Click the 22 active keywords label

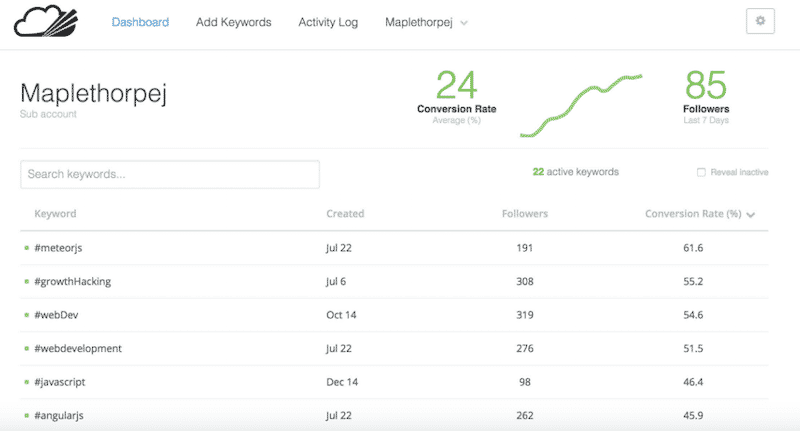[575, 172]
